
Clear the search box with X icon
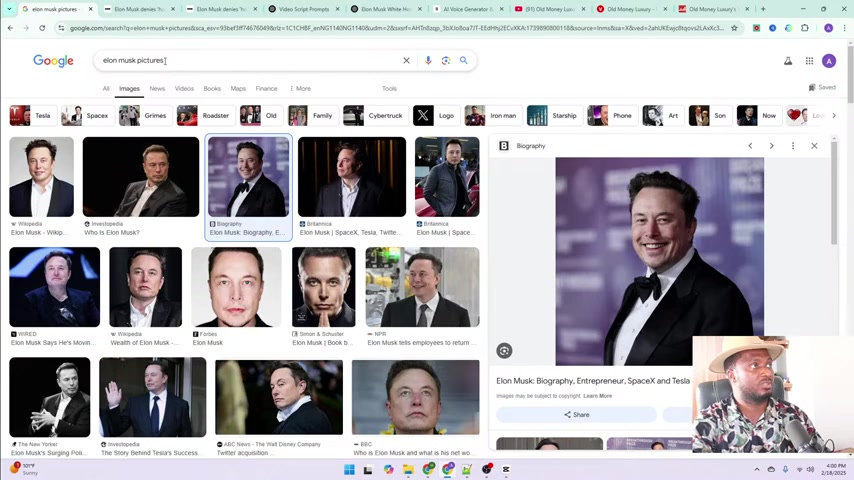coord(406,60)
